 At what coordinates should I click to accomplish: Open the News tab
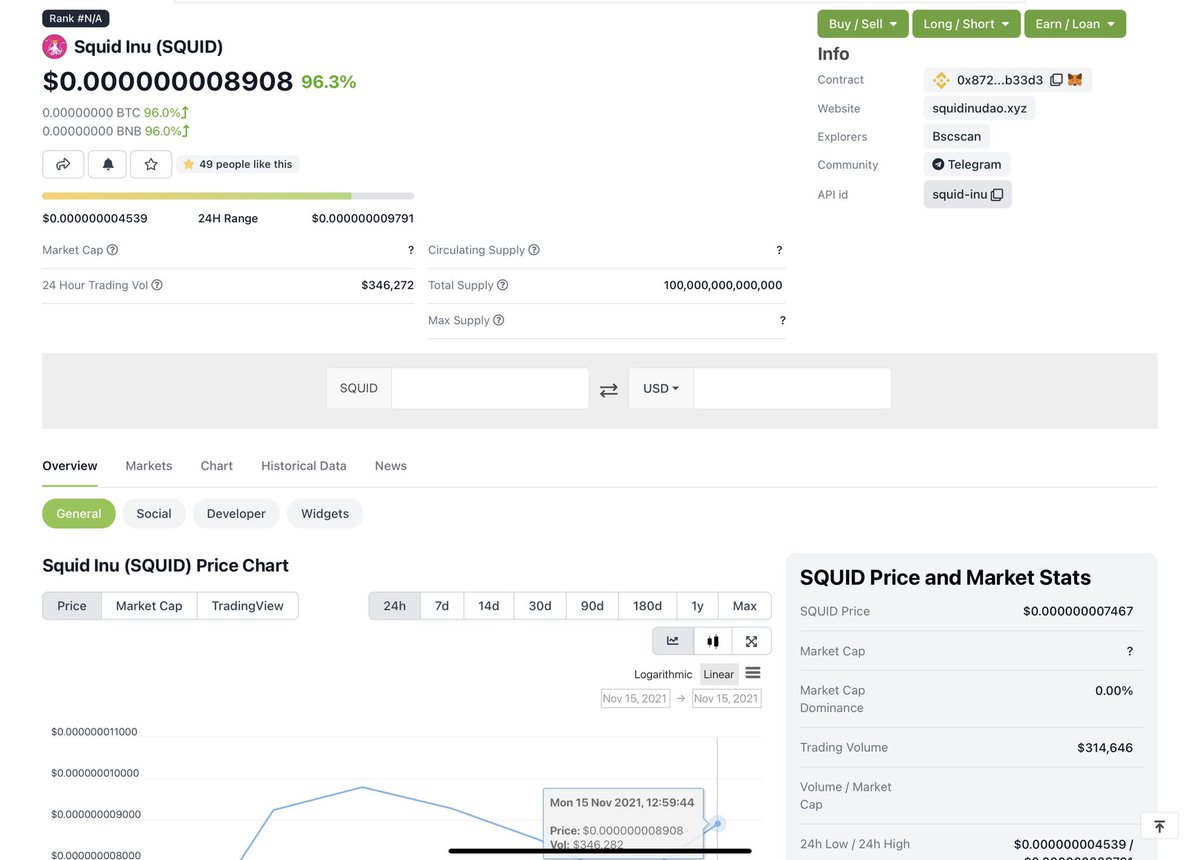[391, 466]
